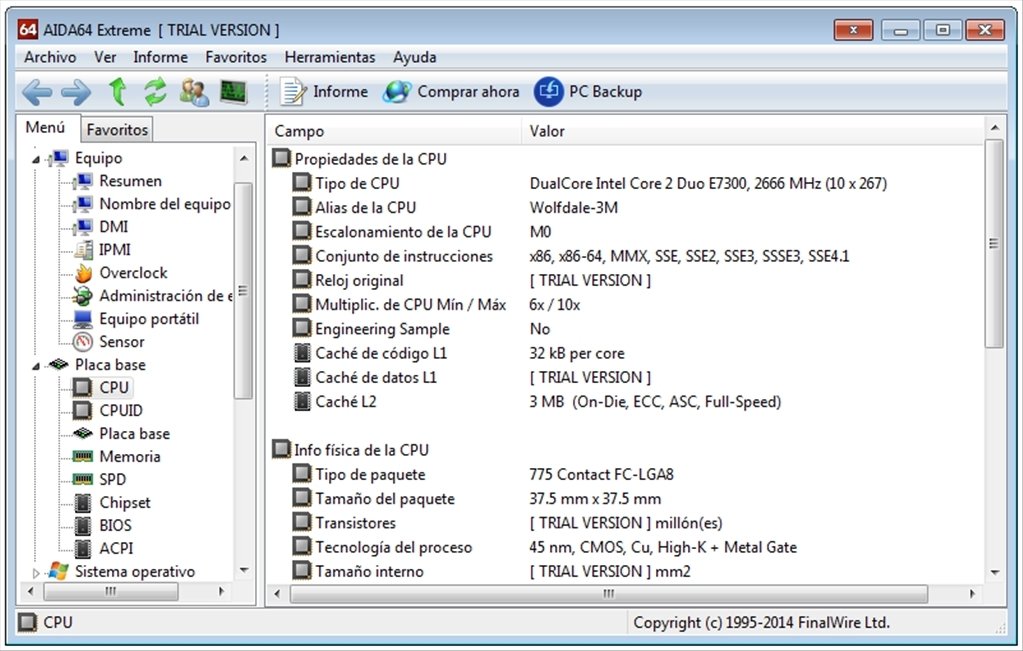Open the Sensor gauge item
The width and height of the screenshot is (1023, 651).
click(108, 342)
